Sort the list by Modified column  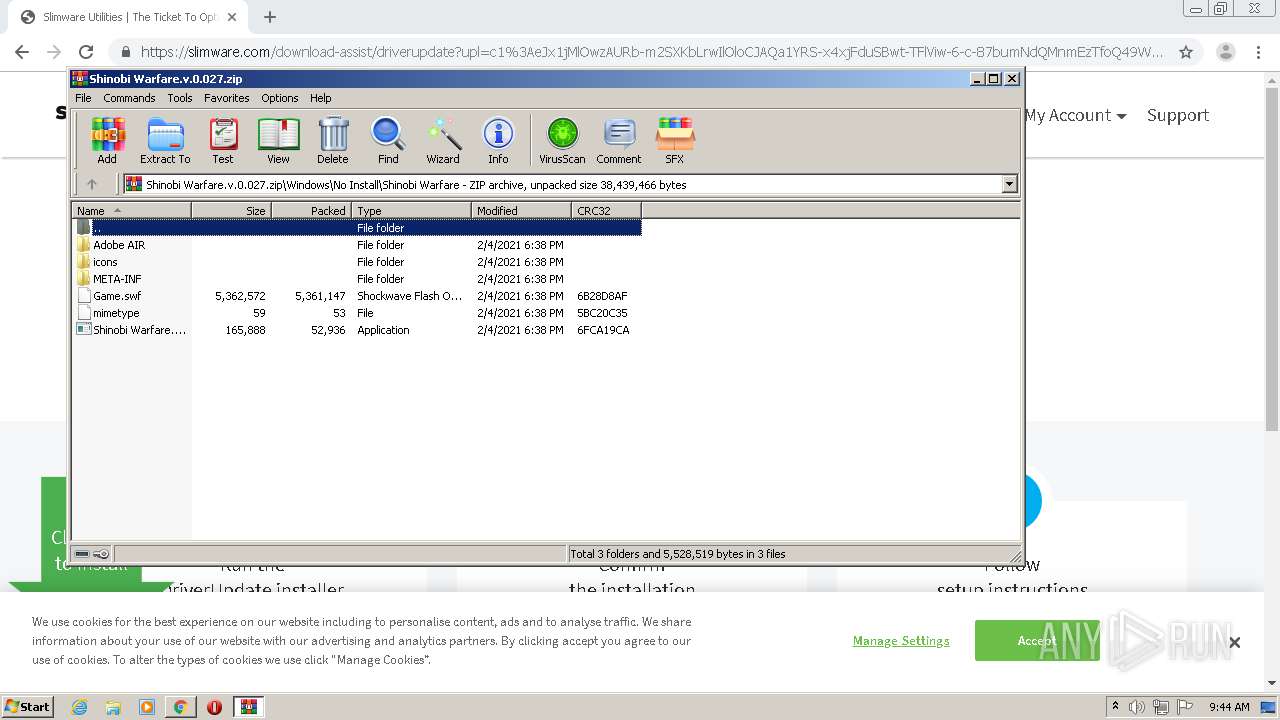coord(521,210)
